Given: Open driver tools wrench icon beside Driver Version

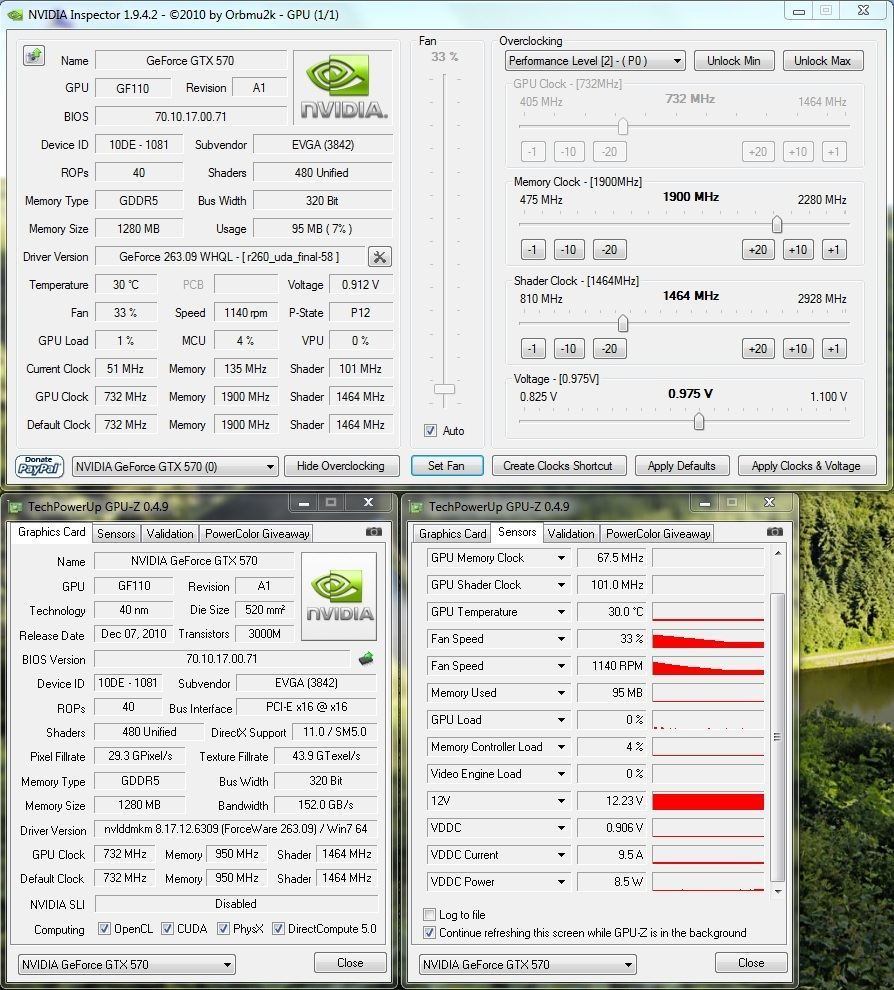Looking at the screenshot, I should (x=379, y=256).
